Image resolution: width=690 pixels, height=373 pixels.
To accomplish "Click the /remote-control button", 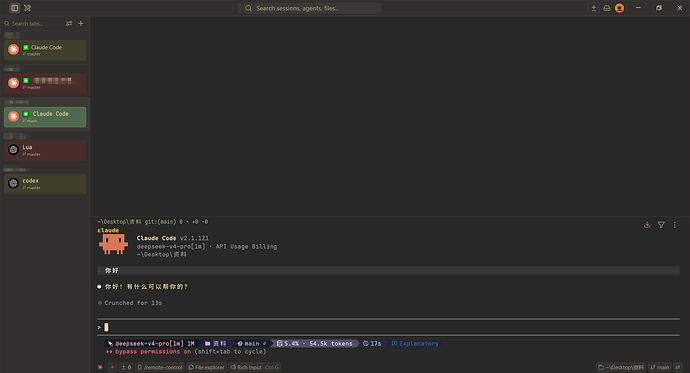I will coord(160,367).
